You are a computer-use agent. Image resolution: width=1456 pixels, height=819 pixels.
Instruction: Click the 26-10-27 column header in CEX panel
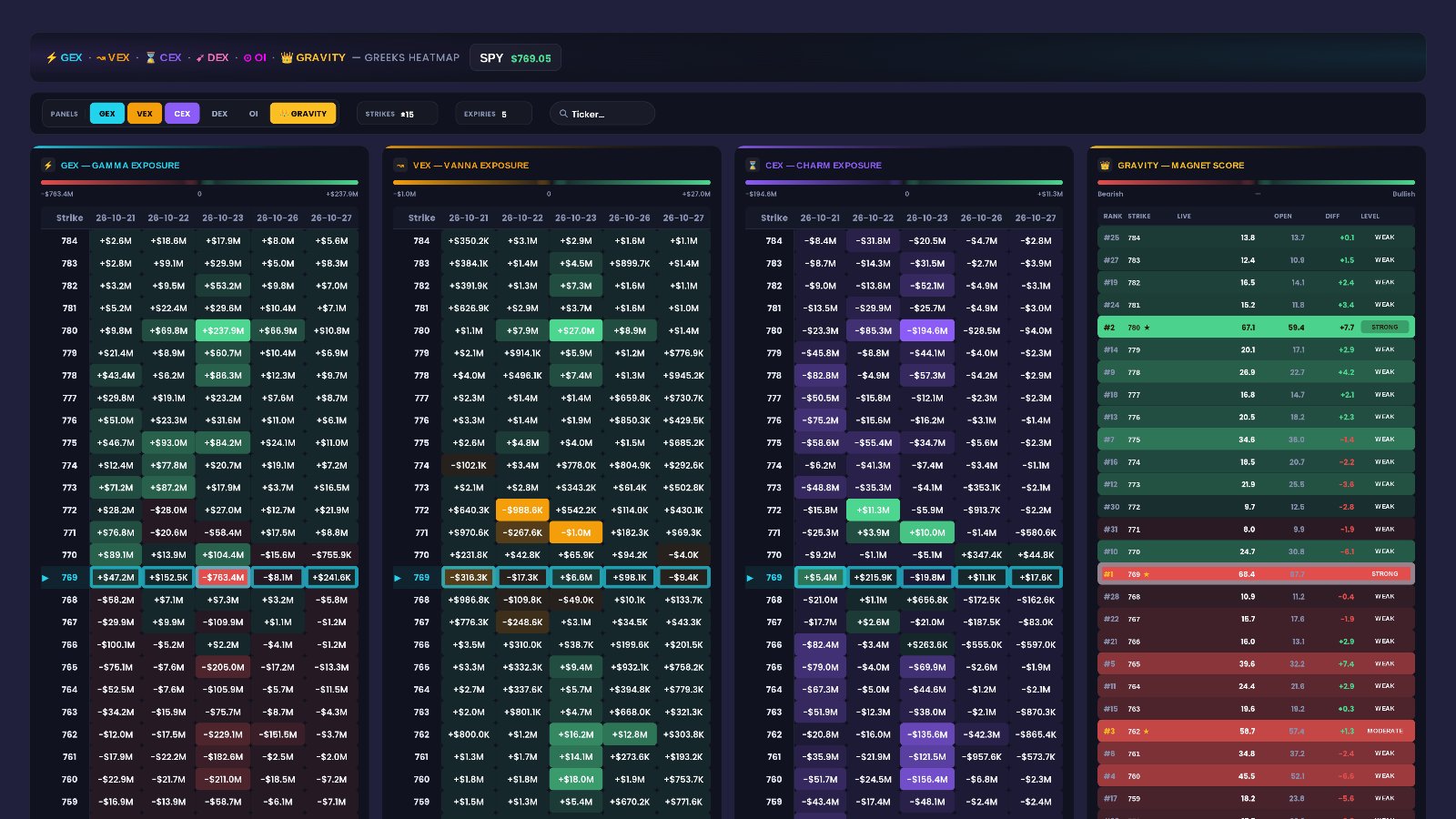tap(1036, 218)
